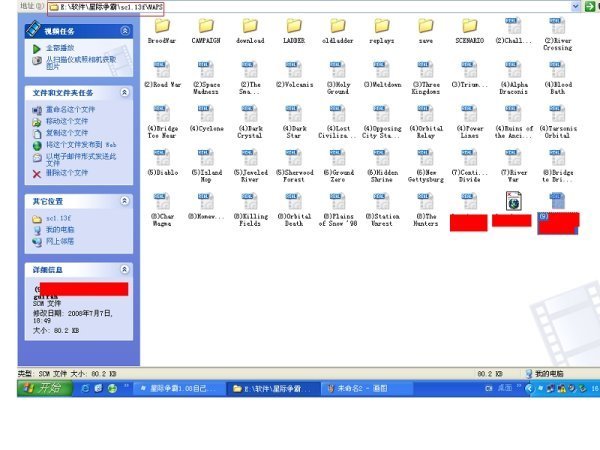Select the (4)Alpha Draconis map file

click(x=514, y=78)
